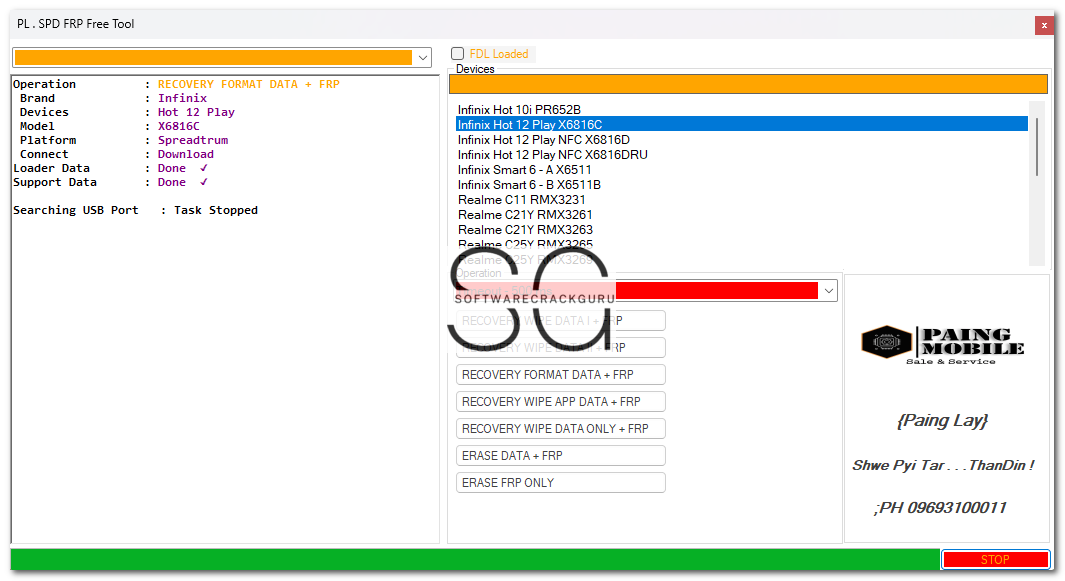Click ERASE DATA + FRP button

(560, 456)
